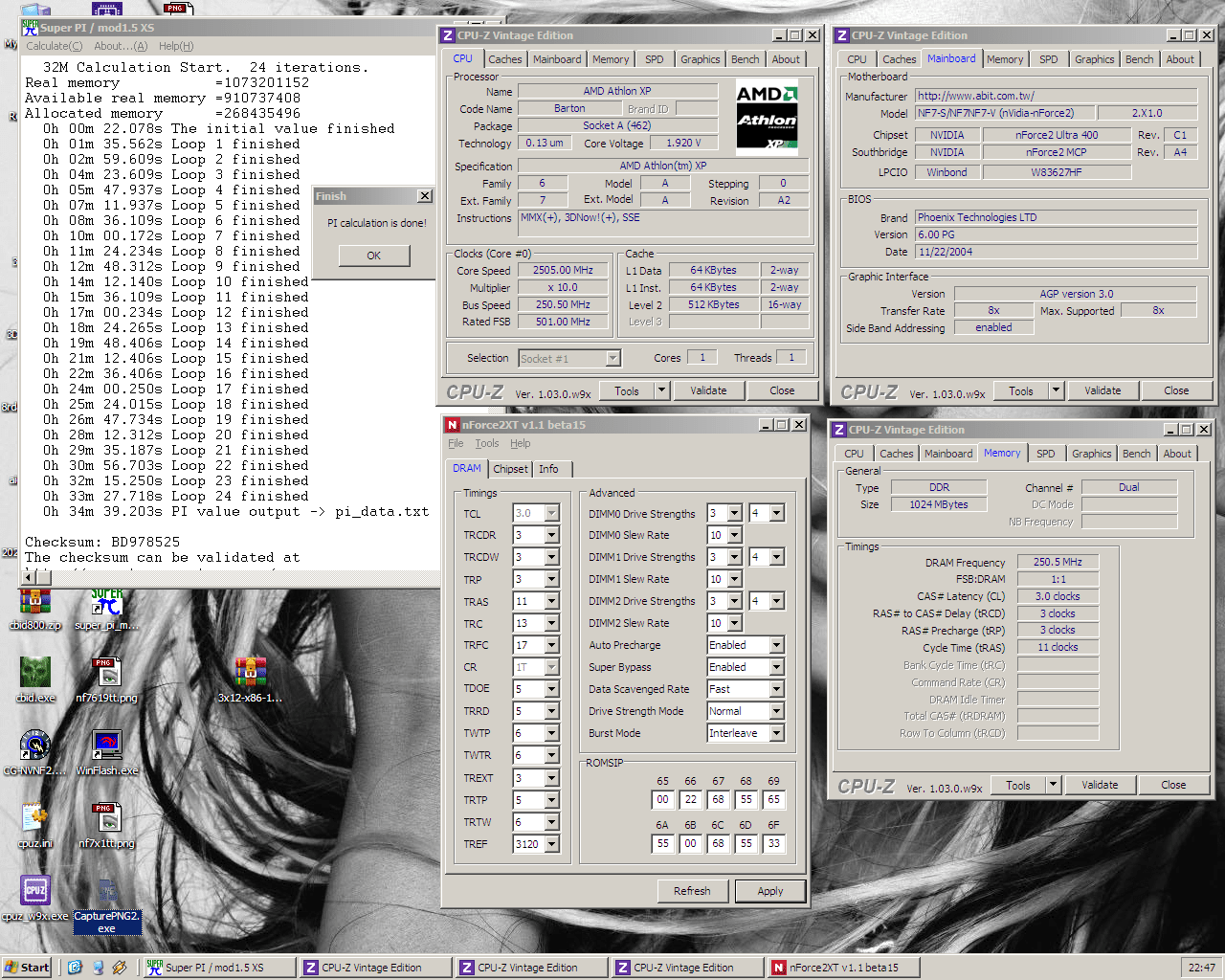Click the ROMSIP 65 value field

tap(662, 799)
